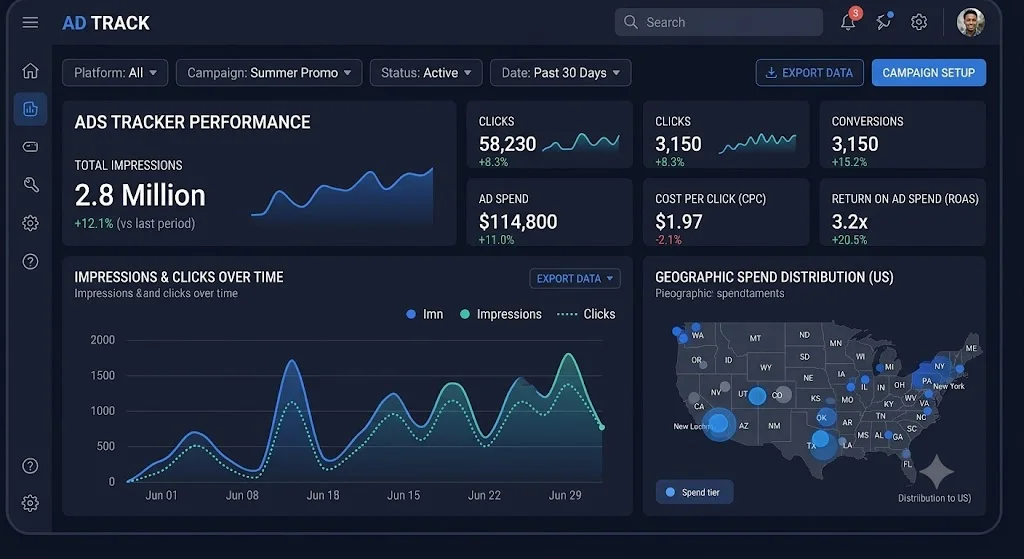Open the upper gear settings in the sidebar

coord(30,223)
